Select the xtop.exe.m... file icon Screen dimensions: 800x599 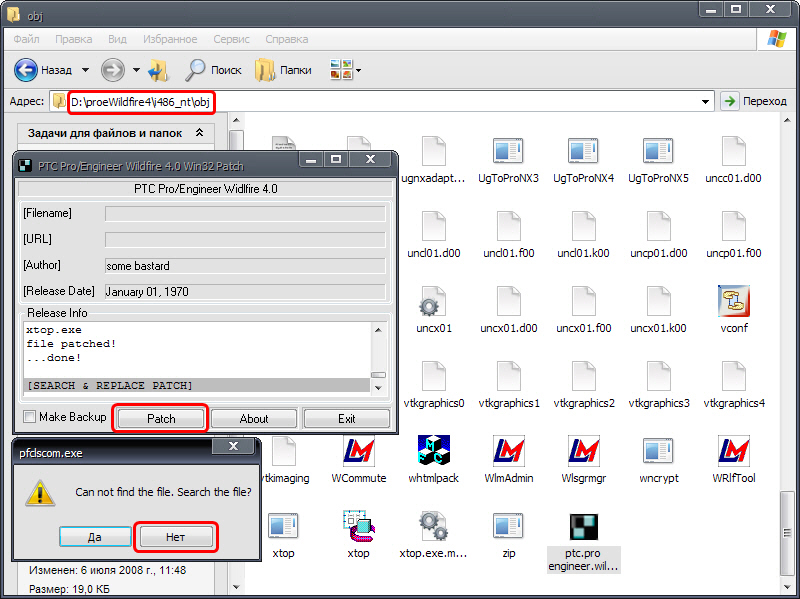[433, 526]
